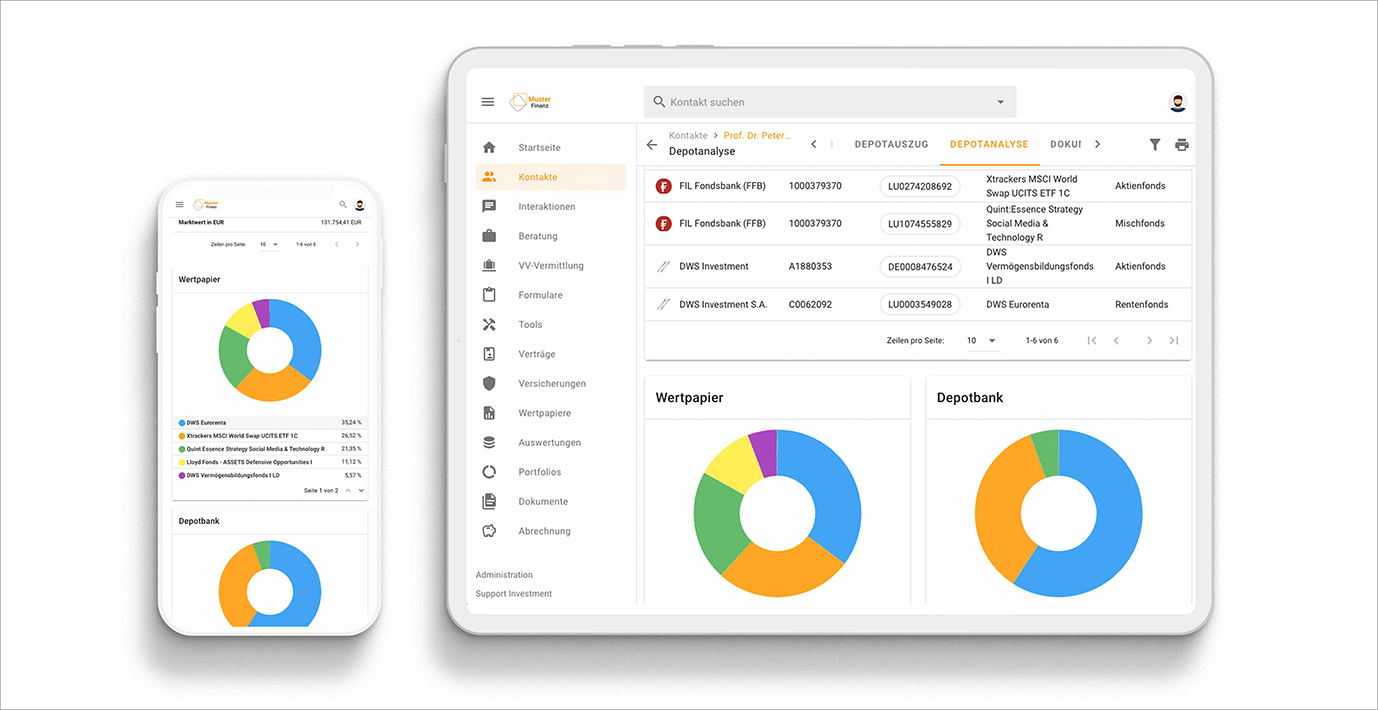Image resolution: width=1378 pixels, height=710 pixels.
Task: Select the Tools sidebar icon
Action: 488,324
